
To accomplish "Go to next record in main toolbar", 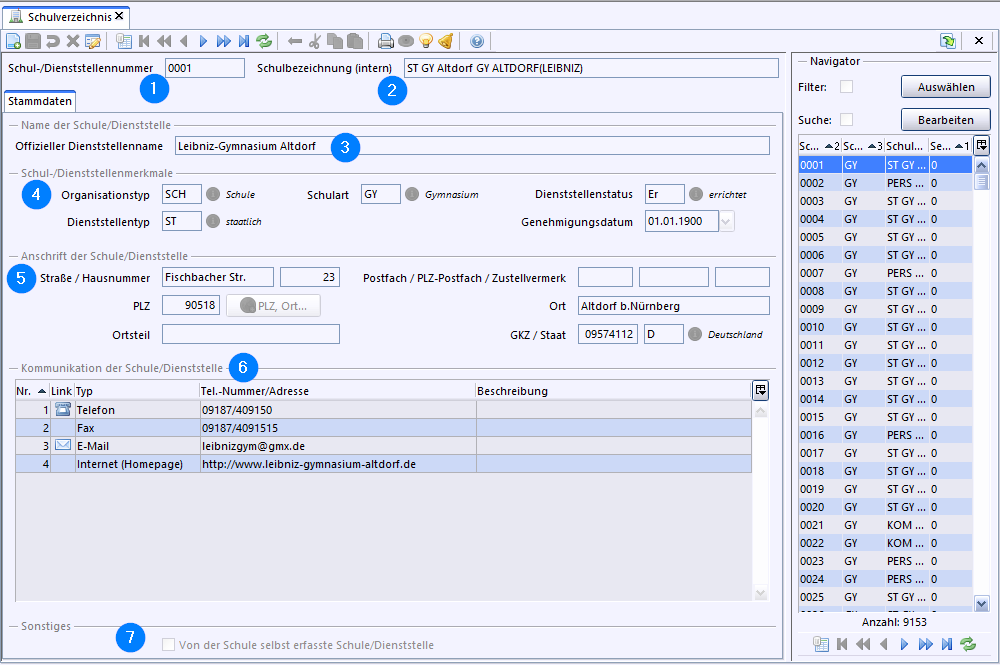I will point(203,41).
